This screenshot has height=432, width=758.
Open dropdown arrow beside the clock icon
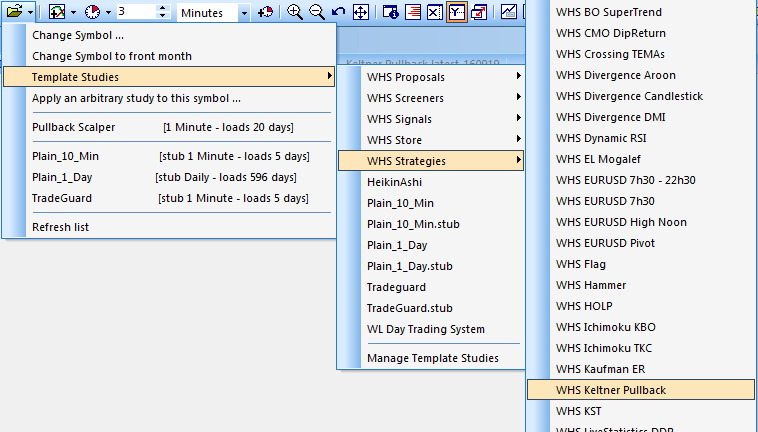pos(106,13)
